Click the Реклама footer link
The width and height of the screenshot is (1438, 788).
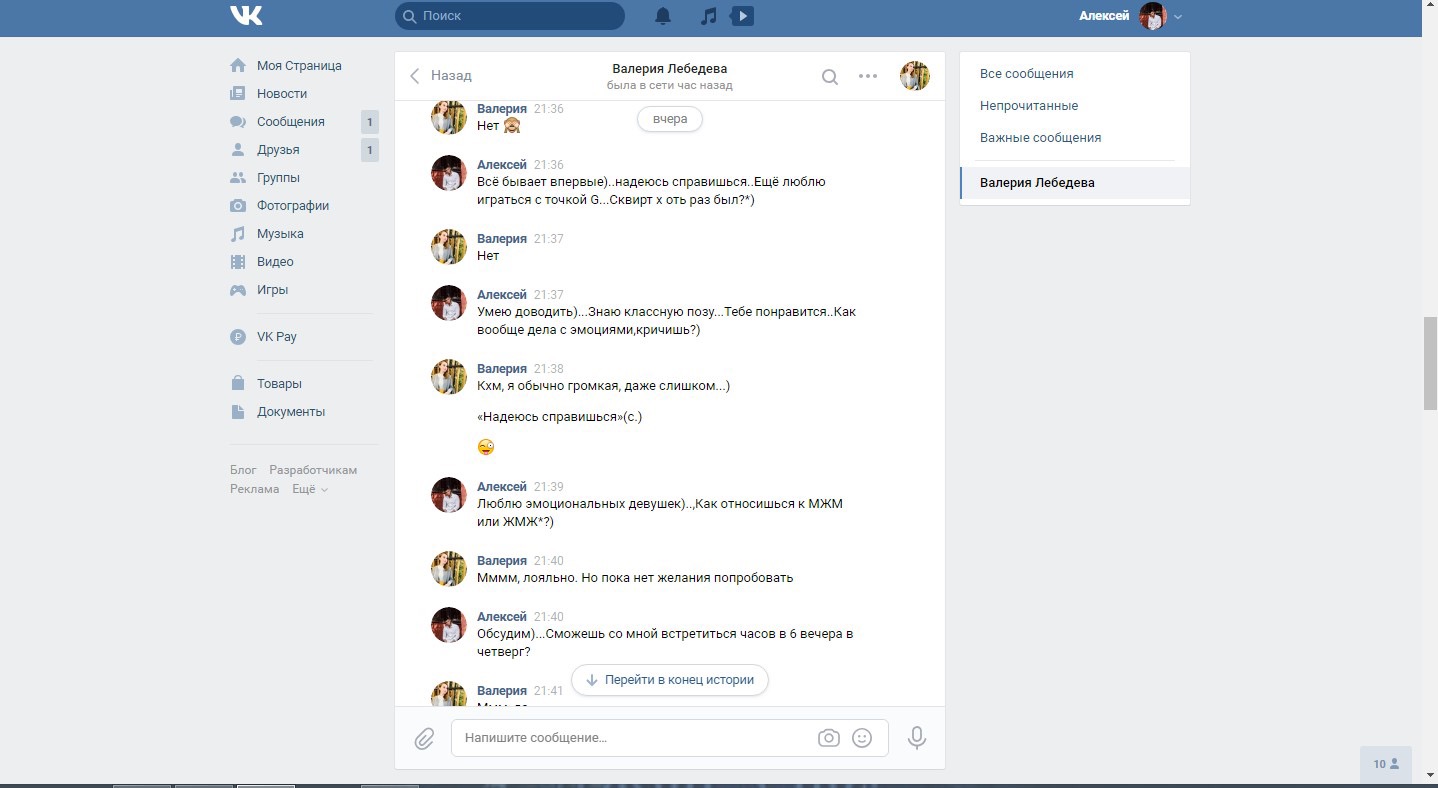255,489
